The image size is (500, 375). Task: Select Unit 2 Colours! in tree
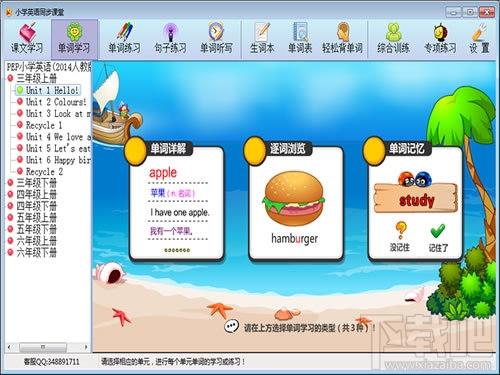(x=56, y=102)
